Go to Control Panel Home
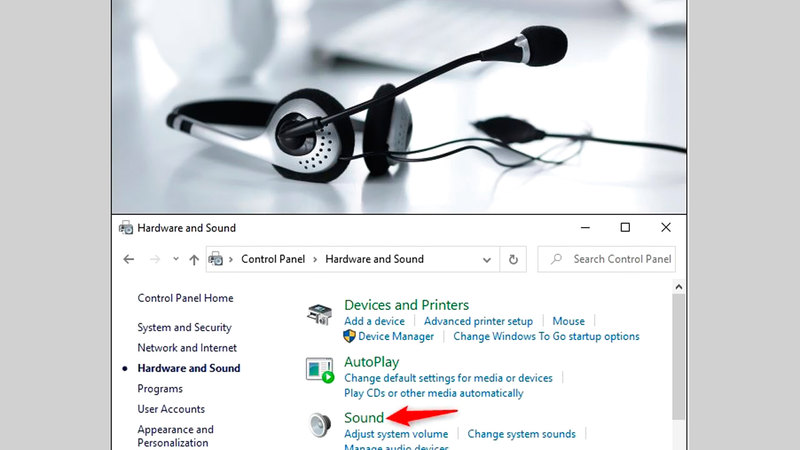This screenshot has height=450, width=800. click(185, 298)
